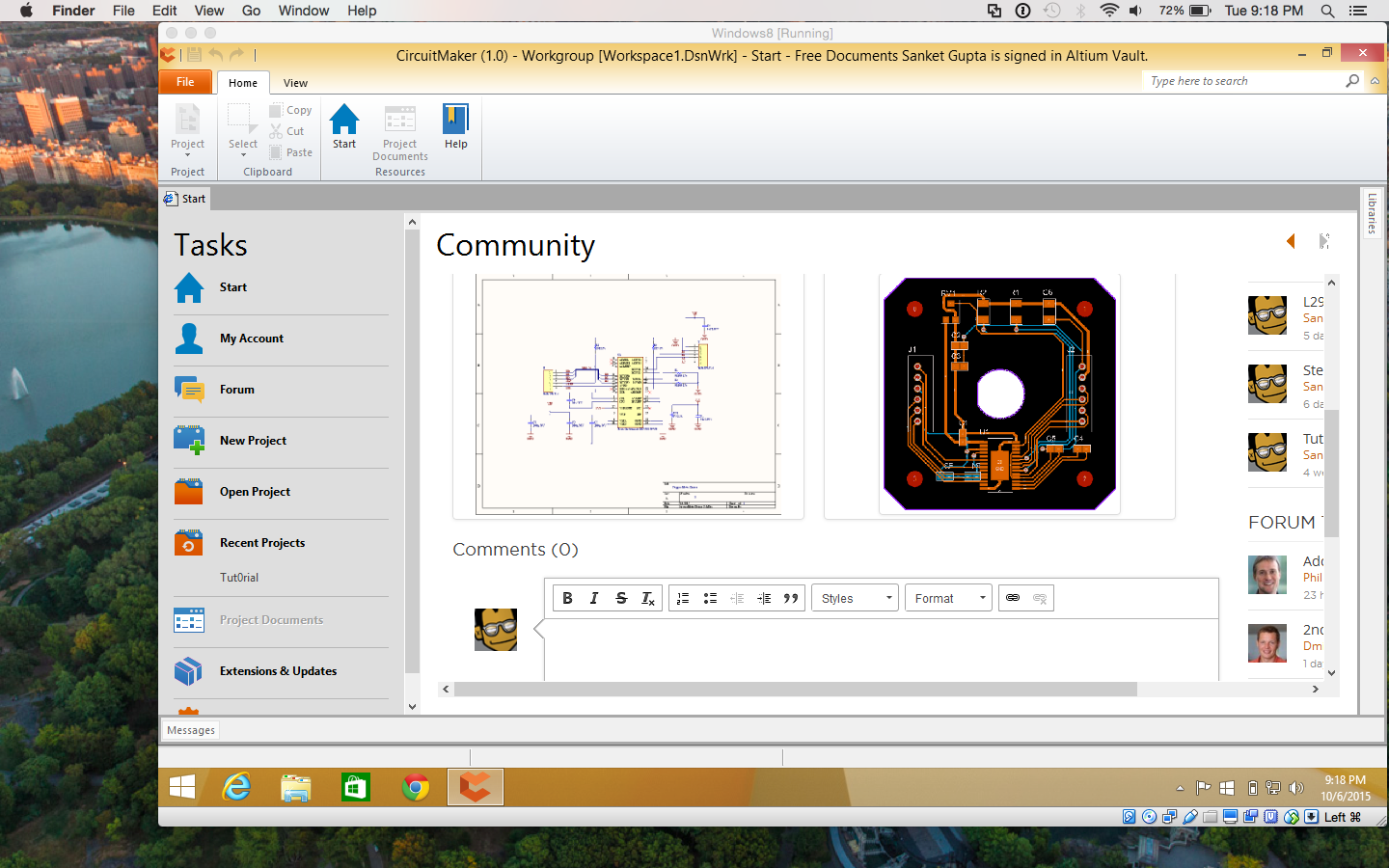The image size is (1389, 868).
Task: Open the Format dropdown in comment editor
Action: 948,598
